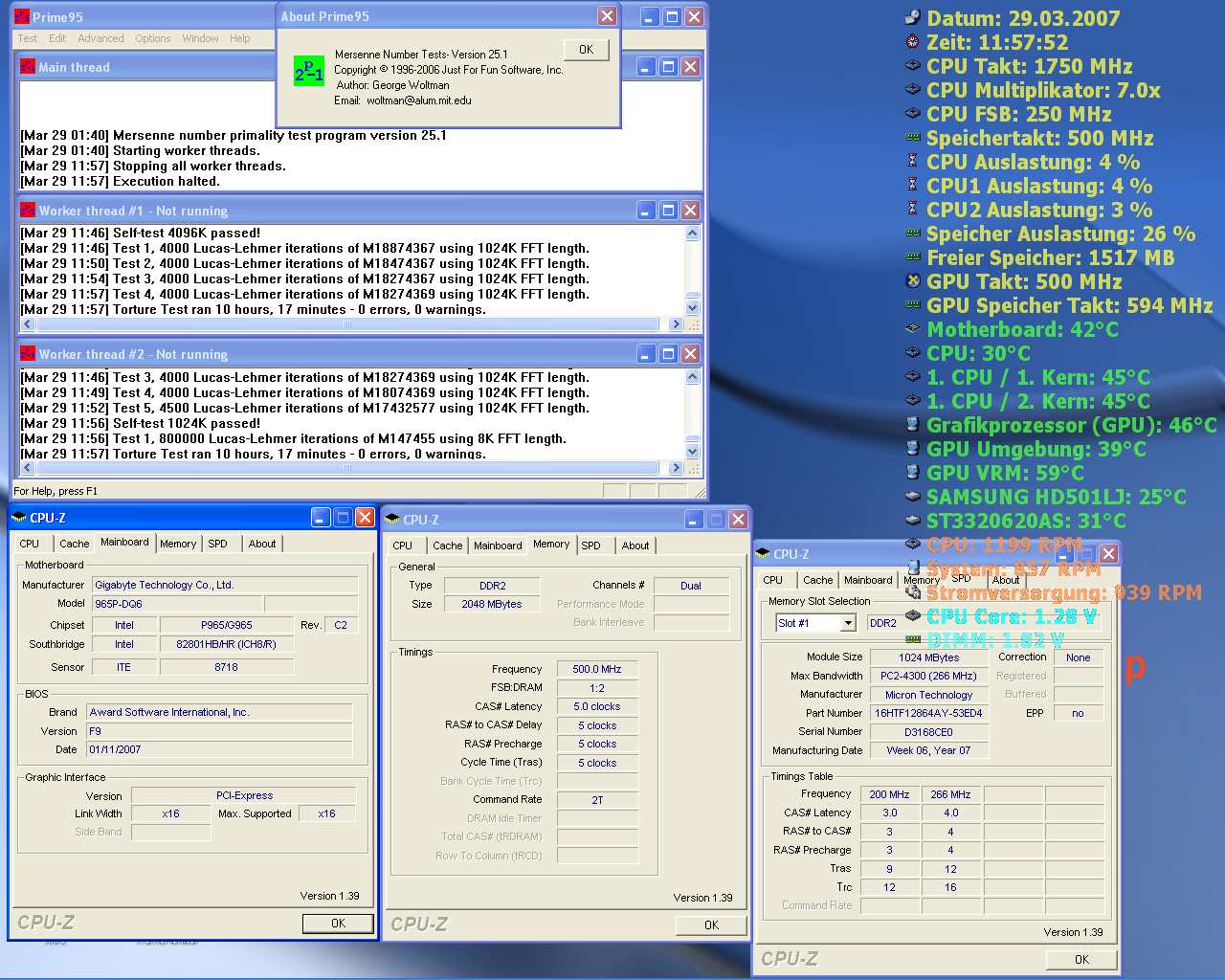
Task: Click the chip icon beside CPU Takt
Action: [x=912, y=65]
